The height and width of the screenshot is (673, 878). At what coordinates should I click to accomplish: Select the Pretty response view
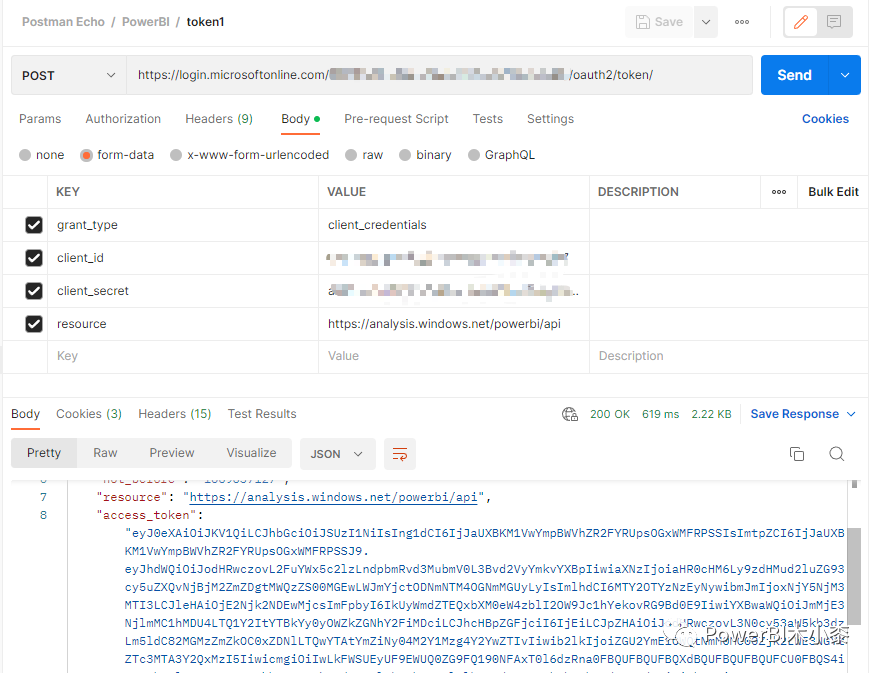click(44, 453)
